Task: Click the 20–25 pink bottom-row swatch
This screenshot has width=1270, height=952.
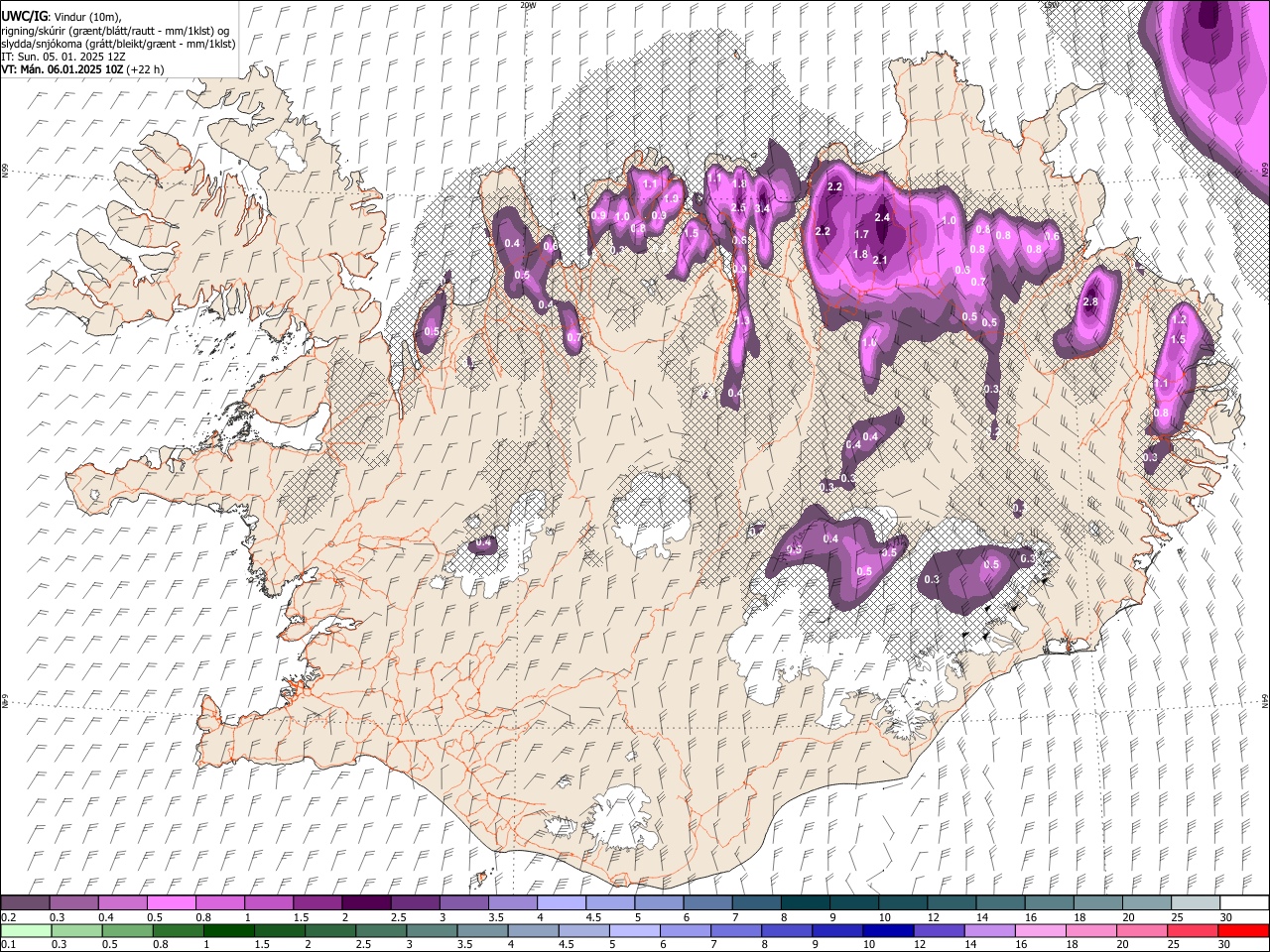Action: (x=1141, y=930)
